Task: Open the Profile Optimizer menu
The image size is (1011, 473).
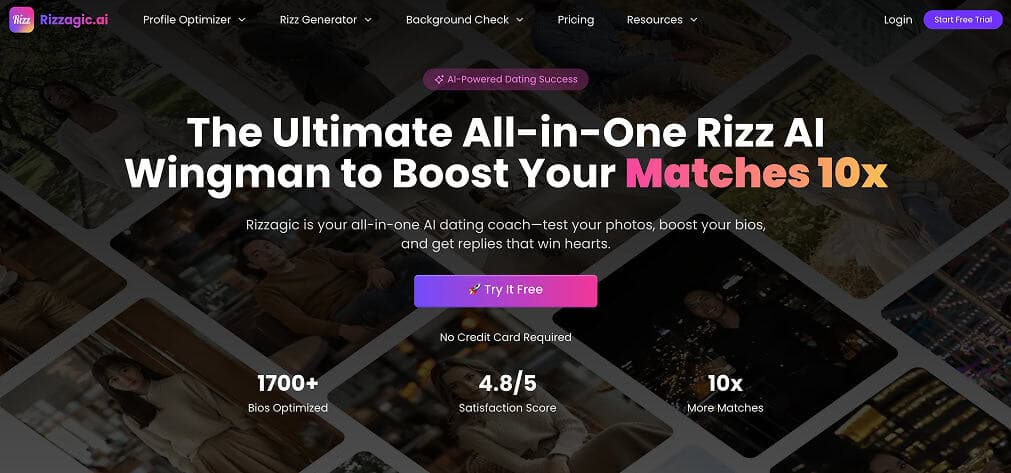Action: point(187,20)
